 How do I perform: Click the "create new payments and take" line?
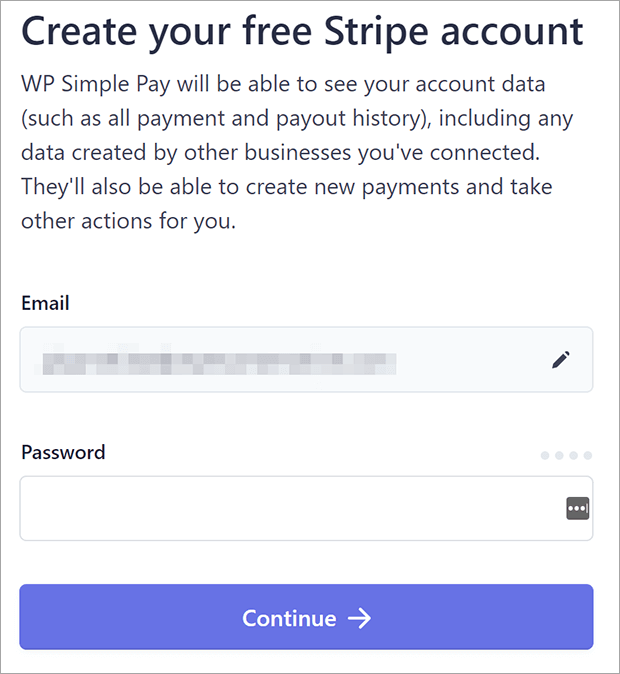399,187
